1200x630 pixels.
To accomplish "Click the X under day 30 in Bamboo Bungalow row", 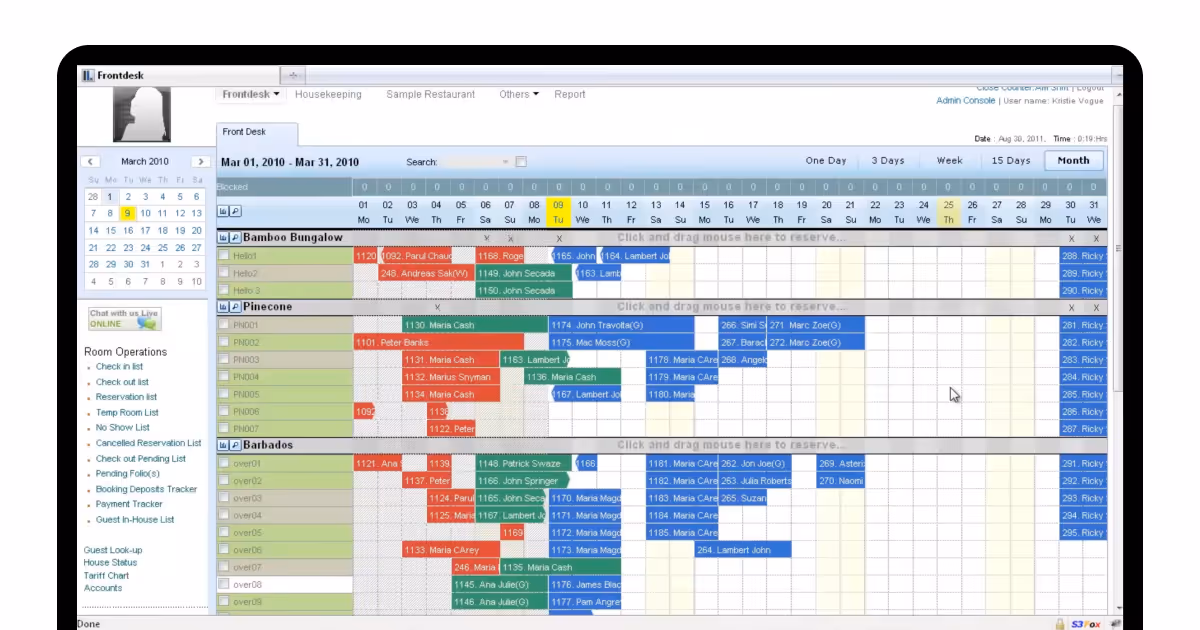I will point(1071,239).
